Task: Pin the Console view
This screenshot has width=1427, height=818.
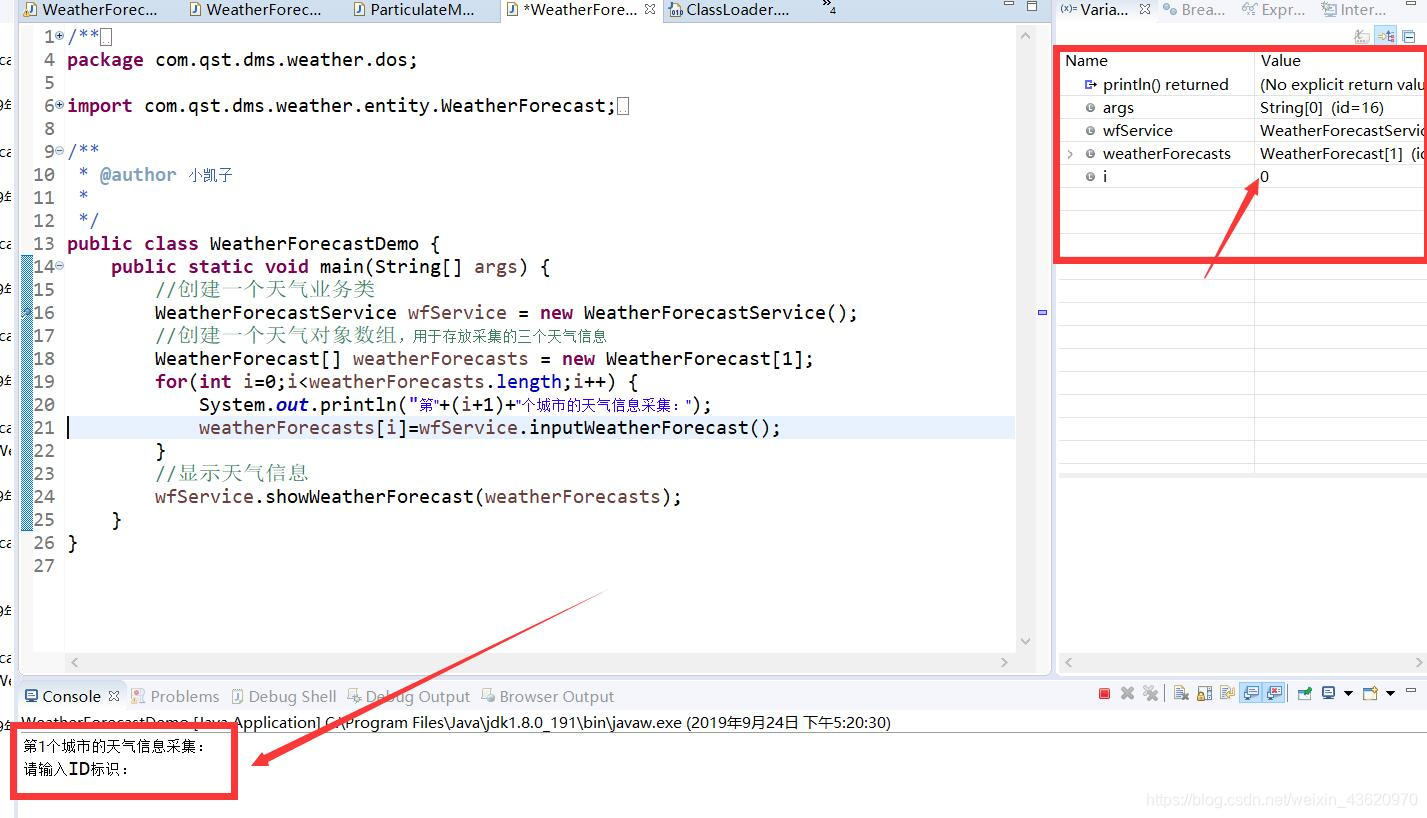Action: [x=1305, y=693]
